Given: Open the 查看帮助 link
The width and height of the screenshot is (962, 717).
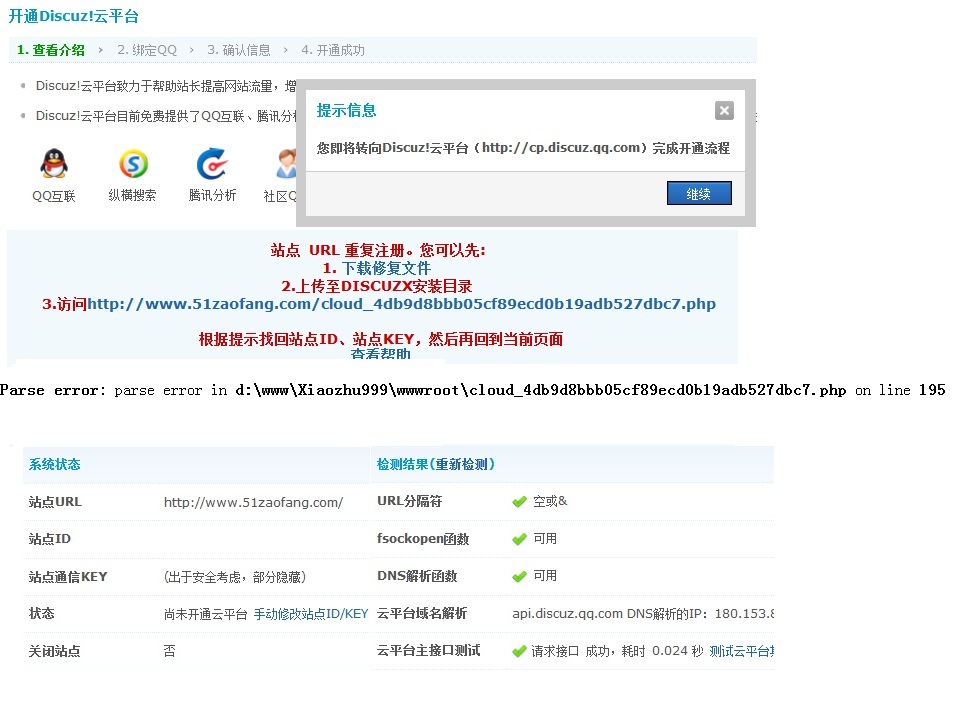Looking at the screenshot, I should click(x=380, y=354).
